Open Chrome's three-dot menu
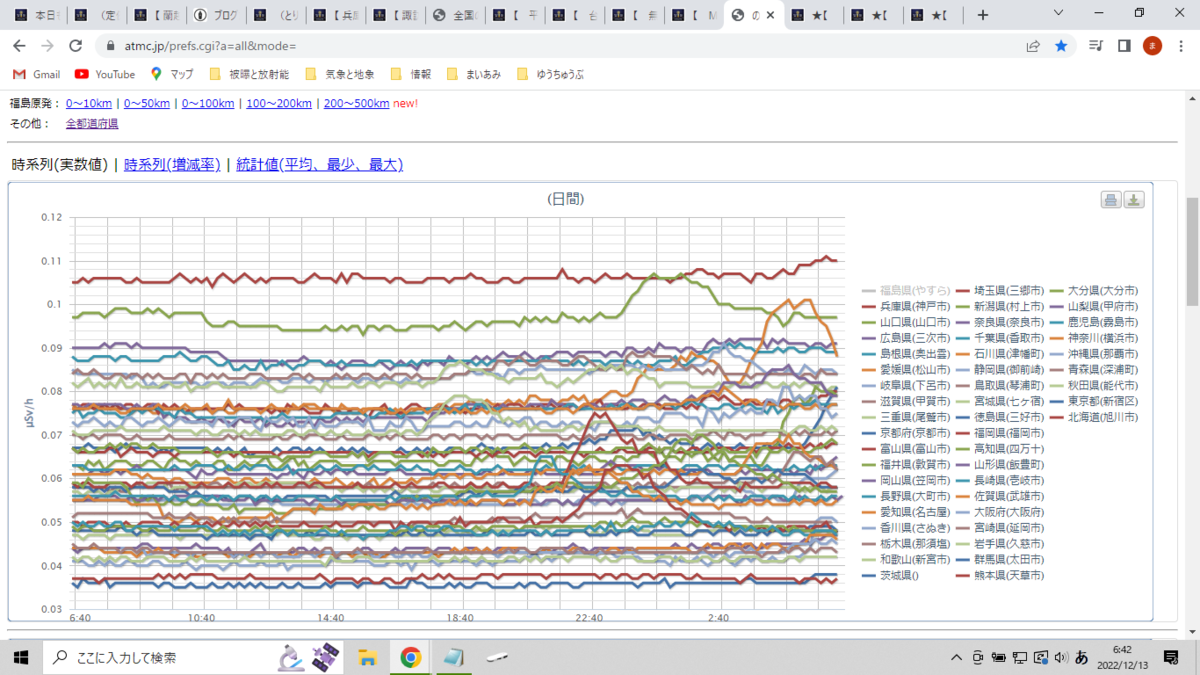 click(1180, 46)
